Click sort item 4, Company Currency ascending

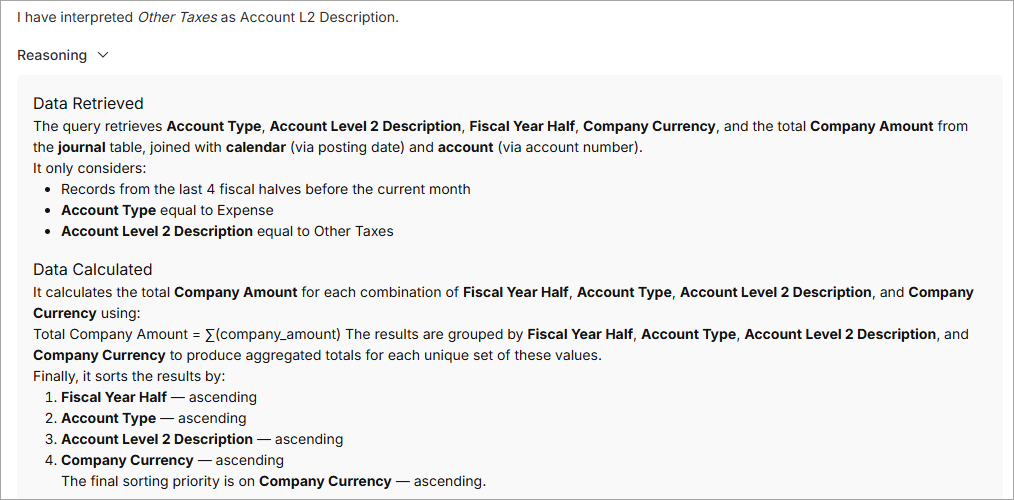pyautogui.click(x=172, y=460)
